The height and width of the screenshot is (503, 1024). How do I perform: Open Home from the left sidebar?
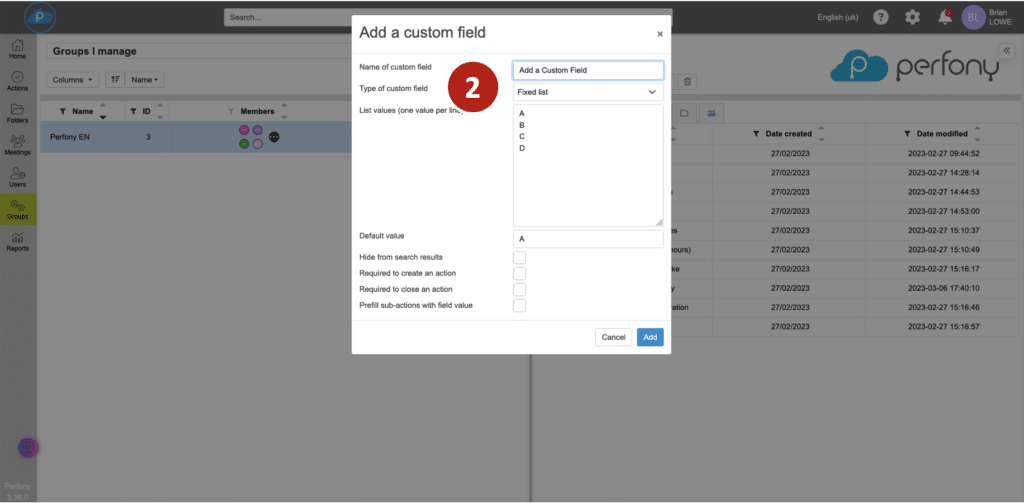17,49
